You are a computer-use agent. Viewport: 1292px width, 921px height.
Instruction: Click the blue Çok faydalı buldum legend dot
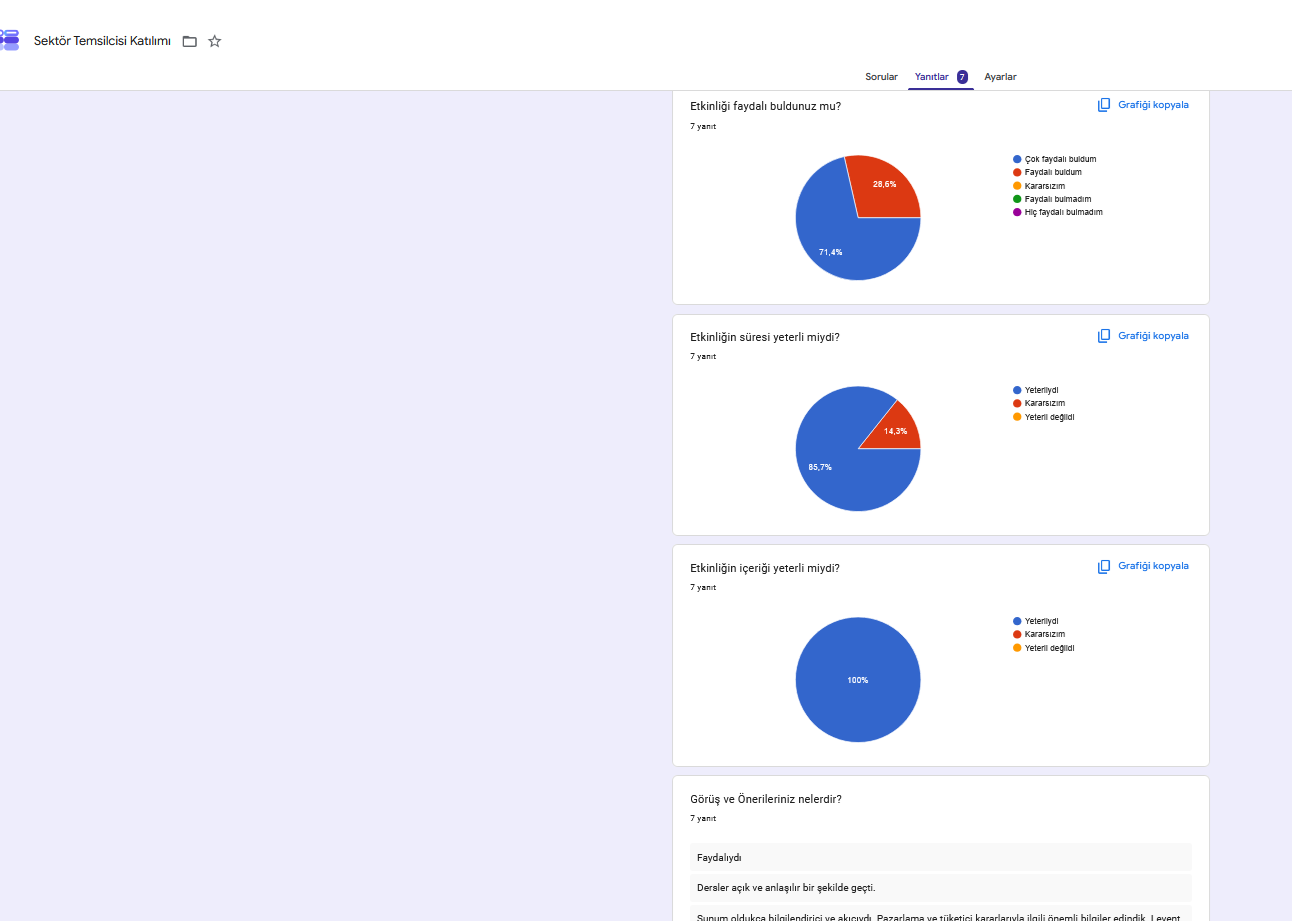tap(1017, 159)
